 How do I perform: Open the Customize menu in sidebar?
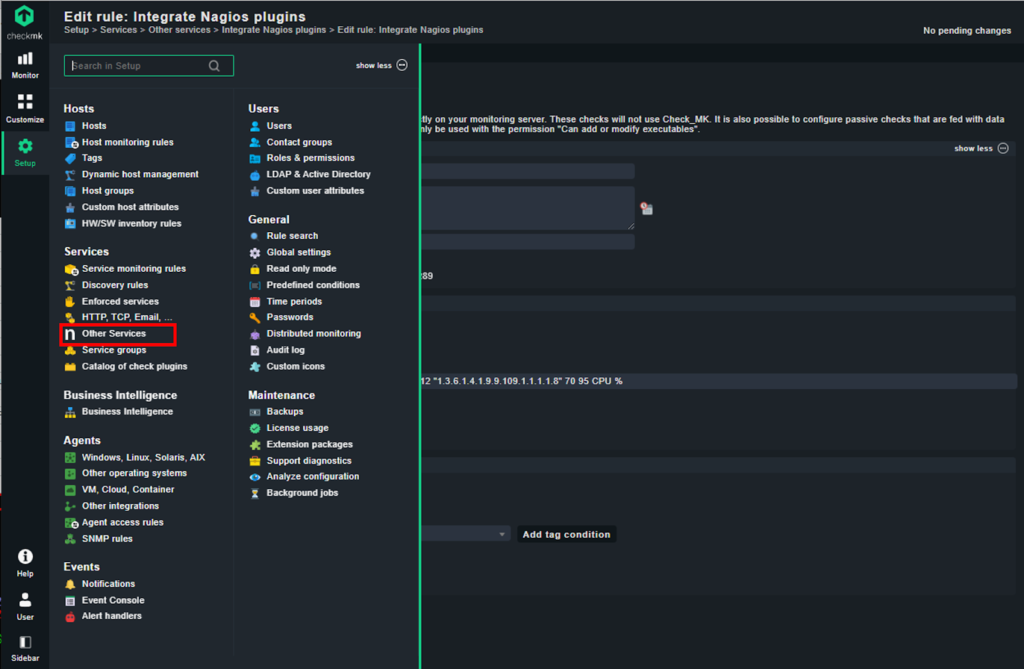tap(25, 108)
